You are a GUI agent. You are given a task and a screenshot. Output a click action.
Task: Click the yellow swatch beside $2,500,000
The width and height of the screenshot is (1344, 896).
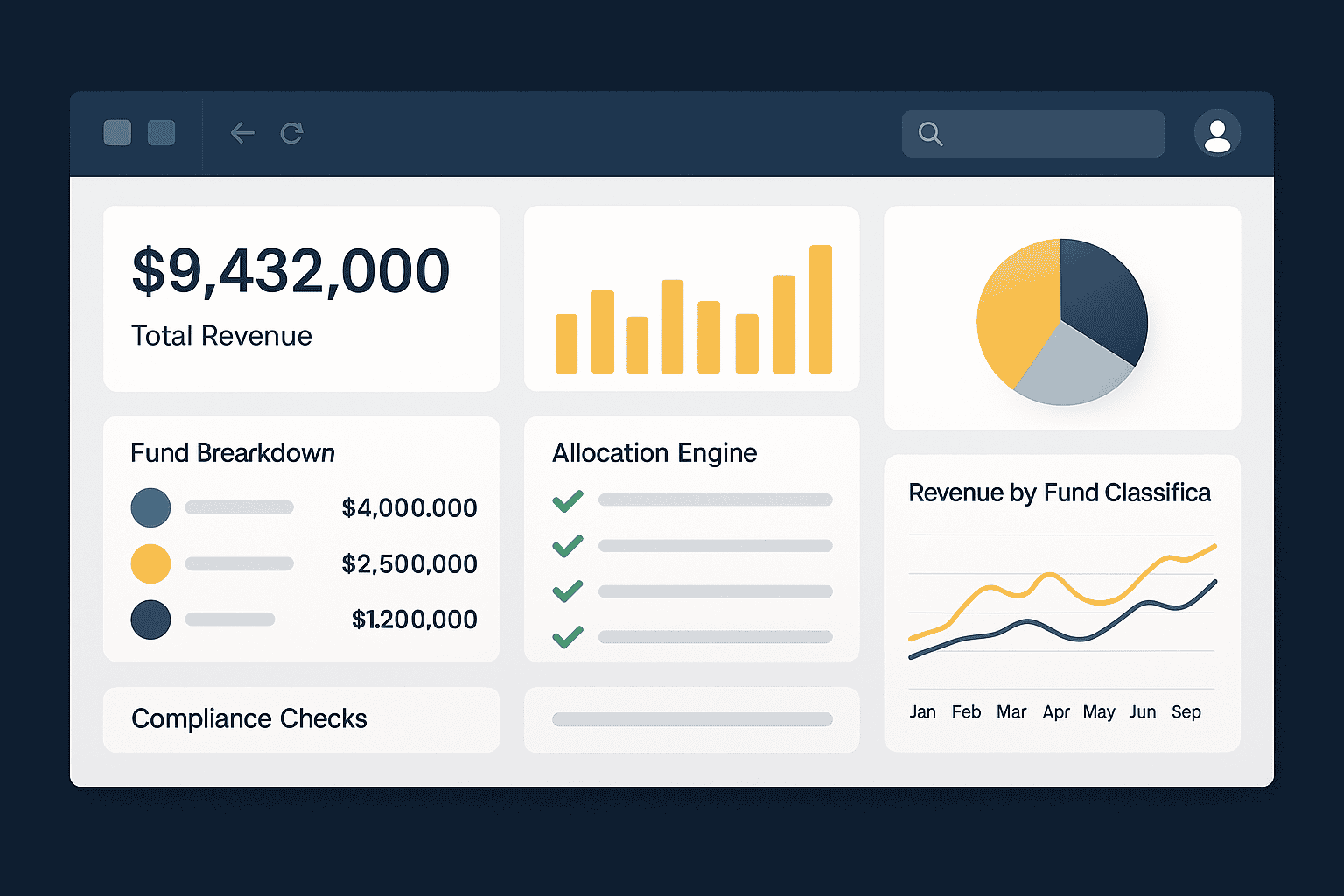click(x=150, y=563)
